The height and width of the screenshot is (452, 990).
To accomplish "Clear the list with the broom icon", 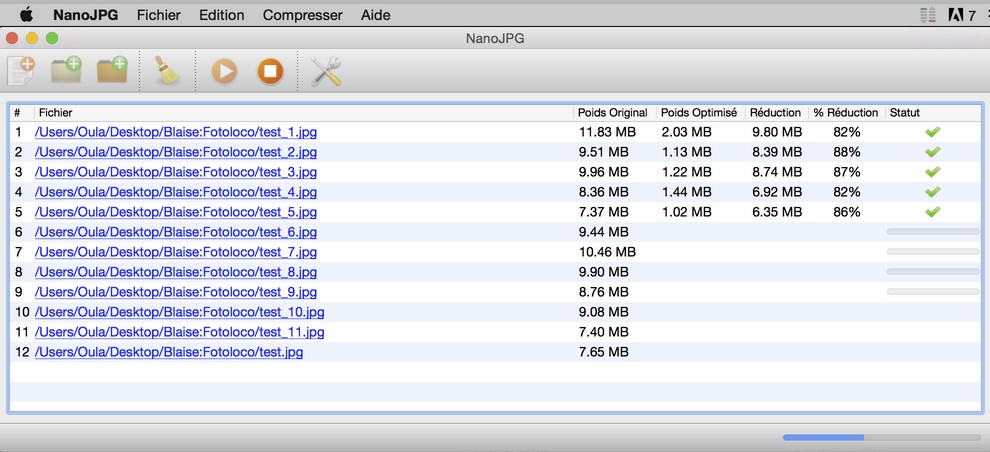I will (167, 71).
